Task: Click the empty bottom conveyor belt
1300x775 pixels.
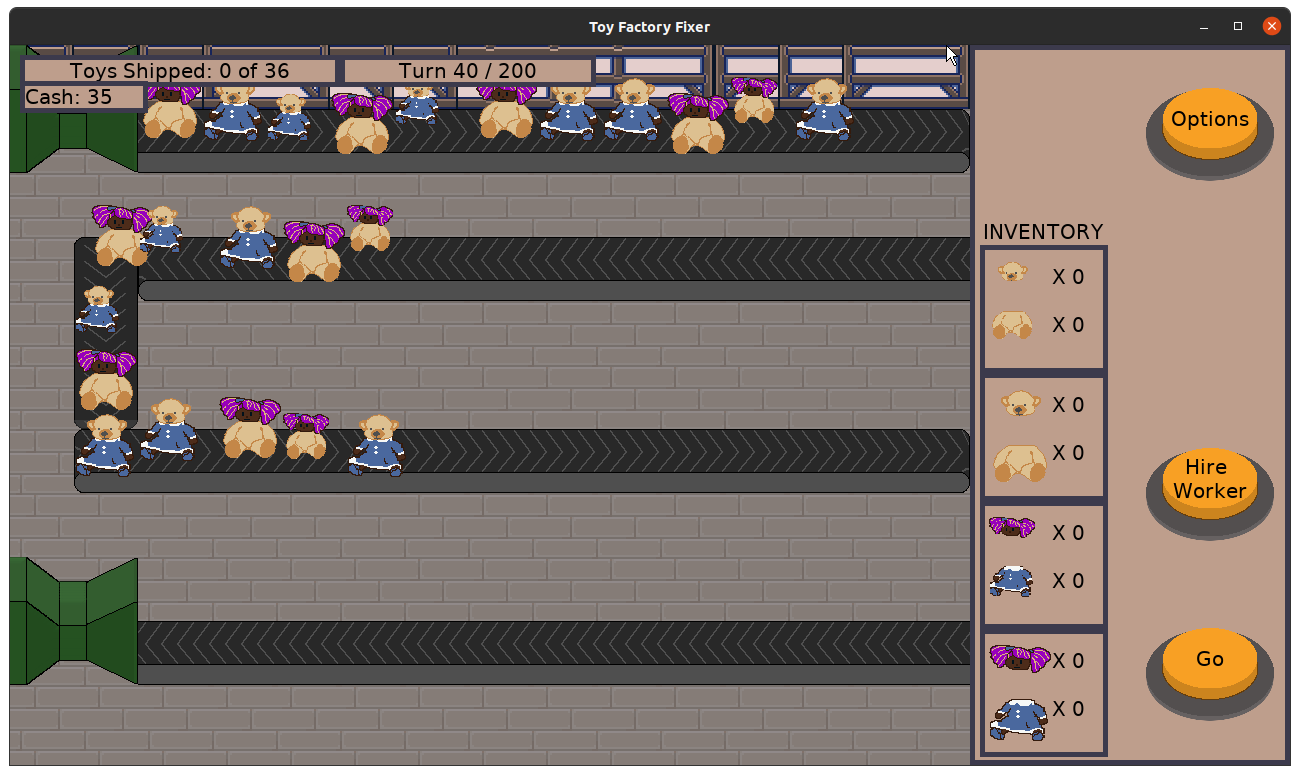Action: point(553,653)
